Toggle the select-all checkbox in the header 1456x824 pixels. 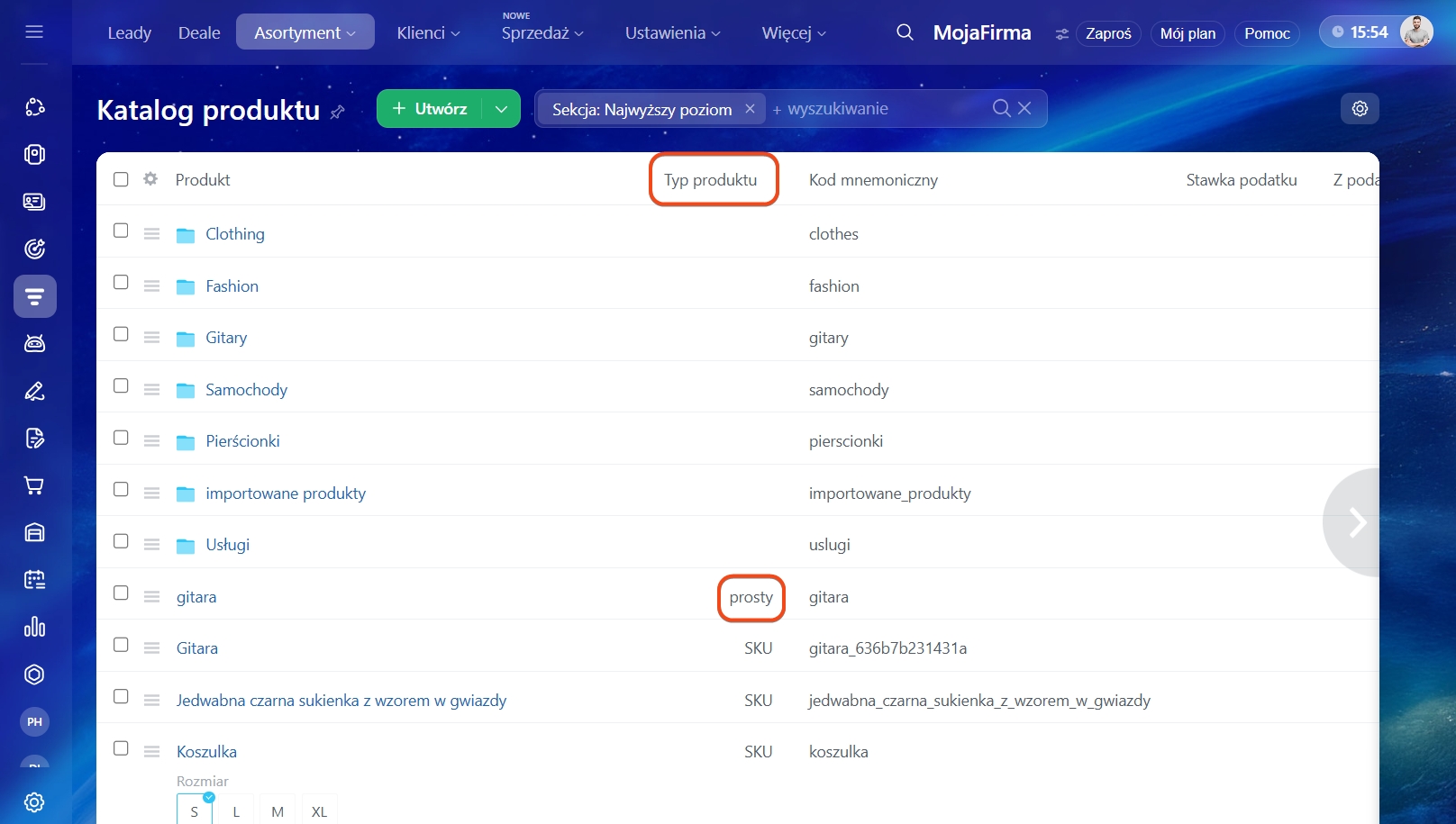click(121, 179)
